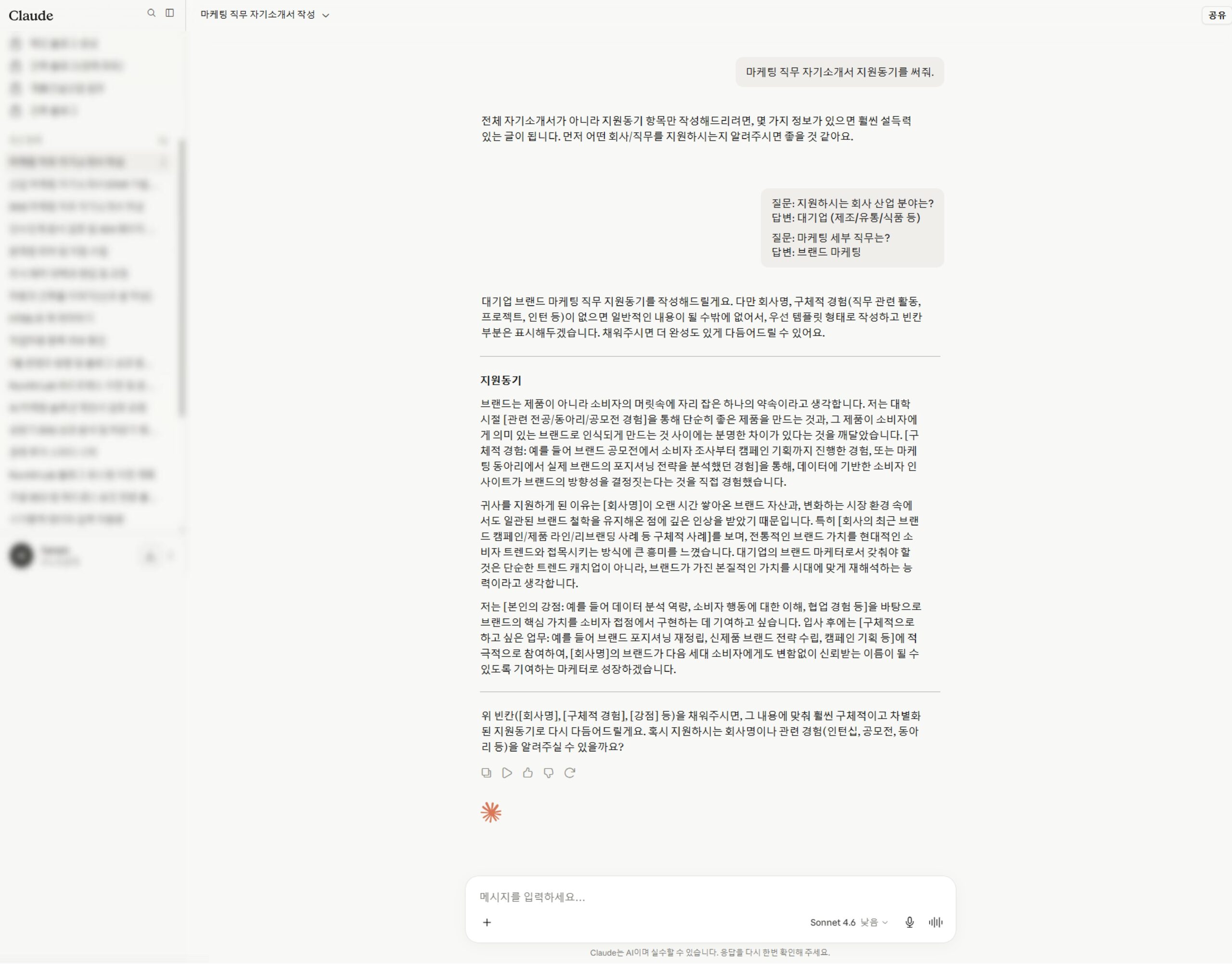
Task: Click the text '질문: 지원하시는 회사 산업 분야는?'
Action: click(853, 203)
